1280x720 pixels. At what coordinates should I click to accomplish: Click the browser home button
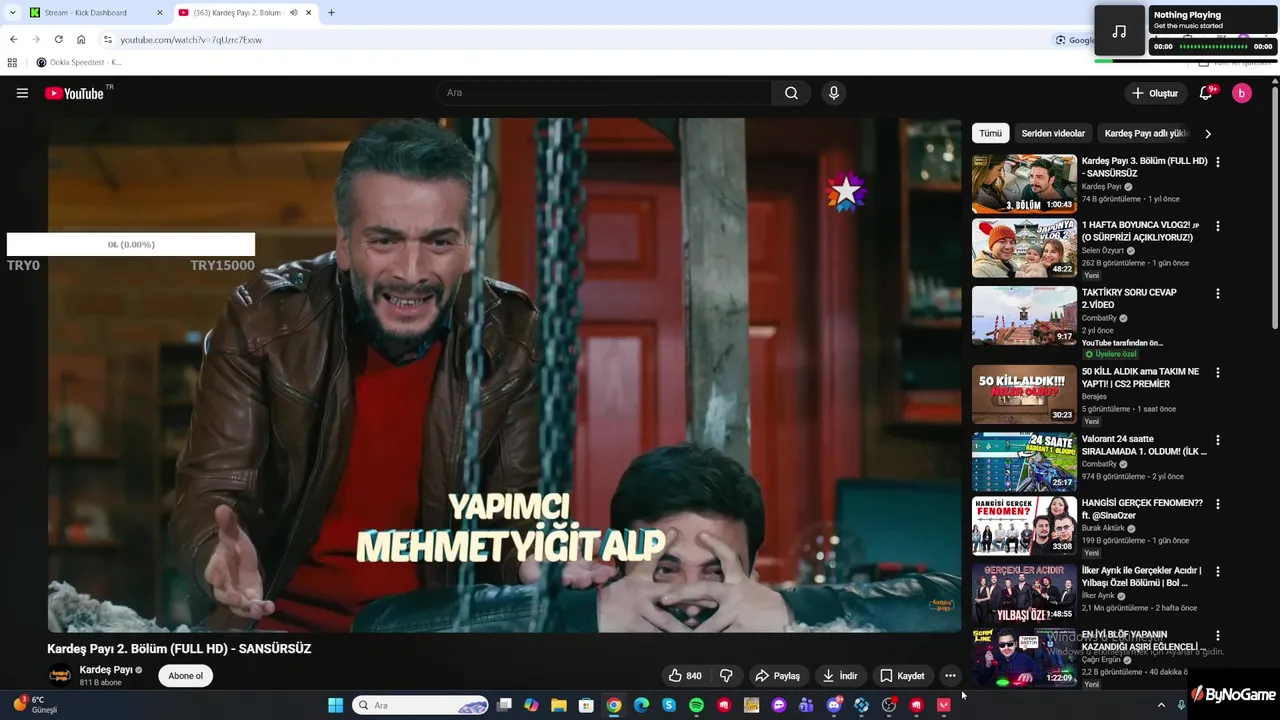click(x=81, y=40)
